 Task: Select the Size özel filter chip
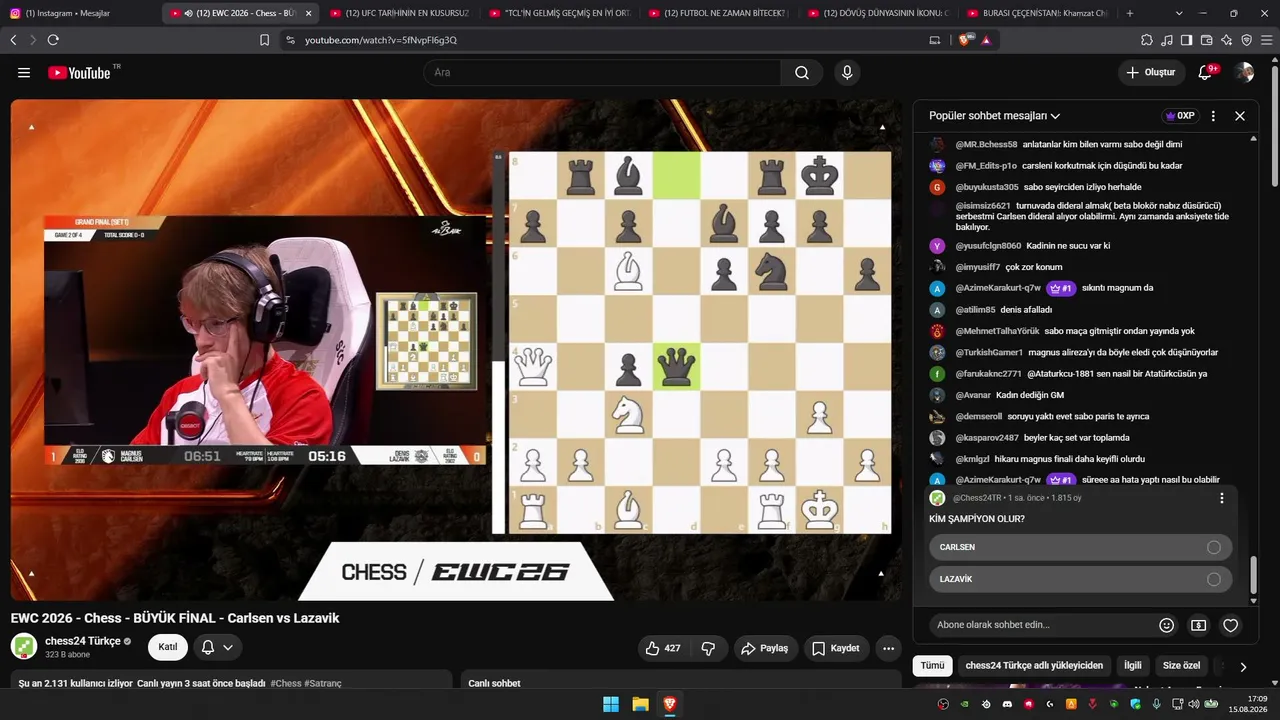1181,666
